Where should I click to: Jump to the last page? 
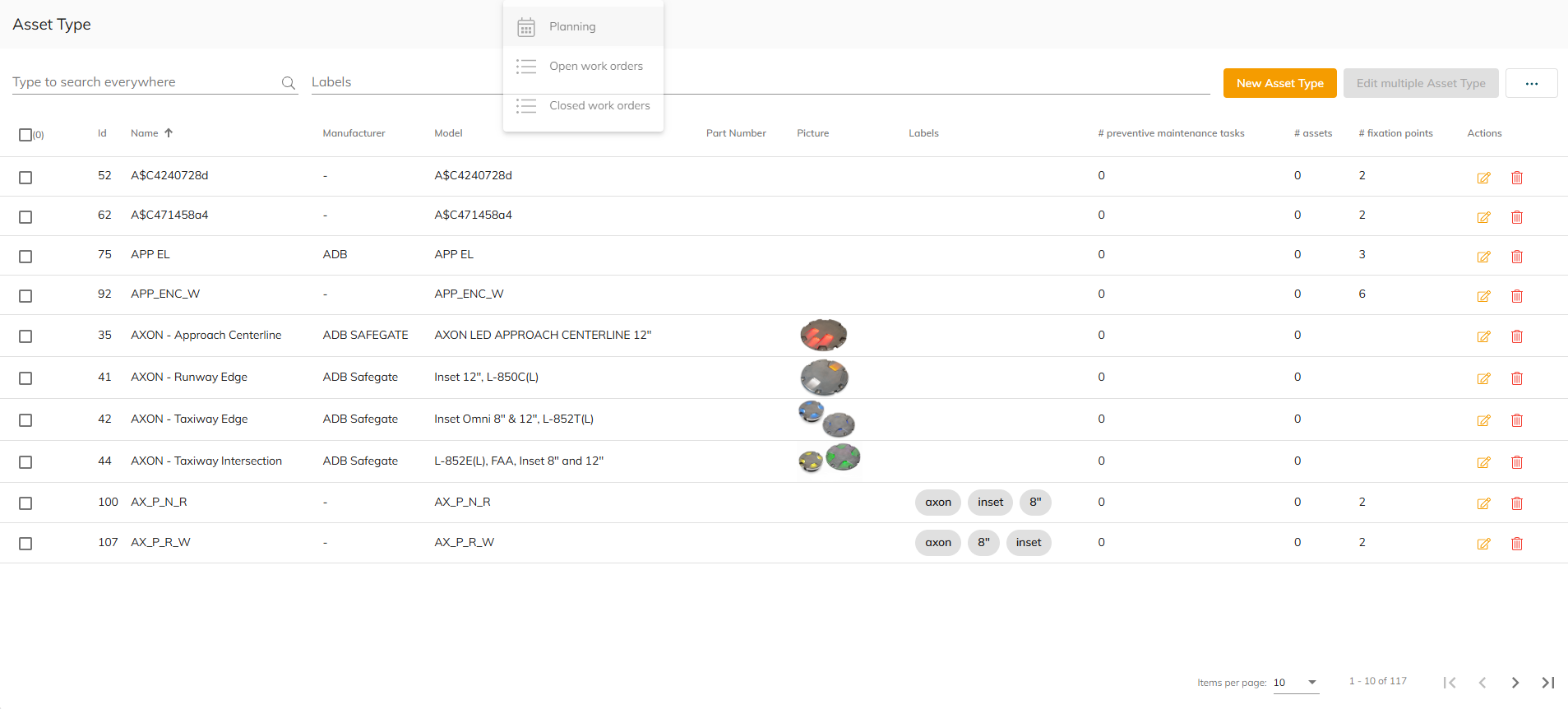pos(1547,683)
